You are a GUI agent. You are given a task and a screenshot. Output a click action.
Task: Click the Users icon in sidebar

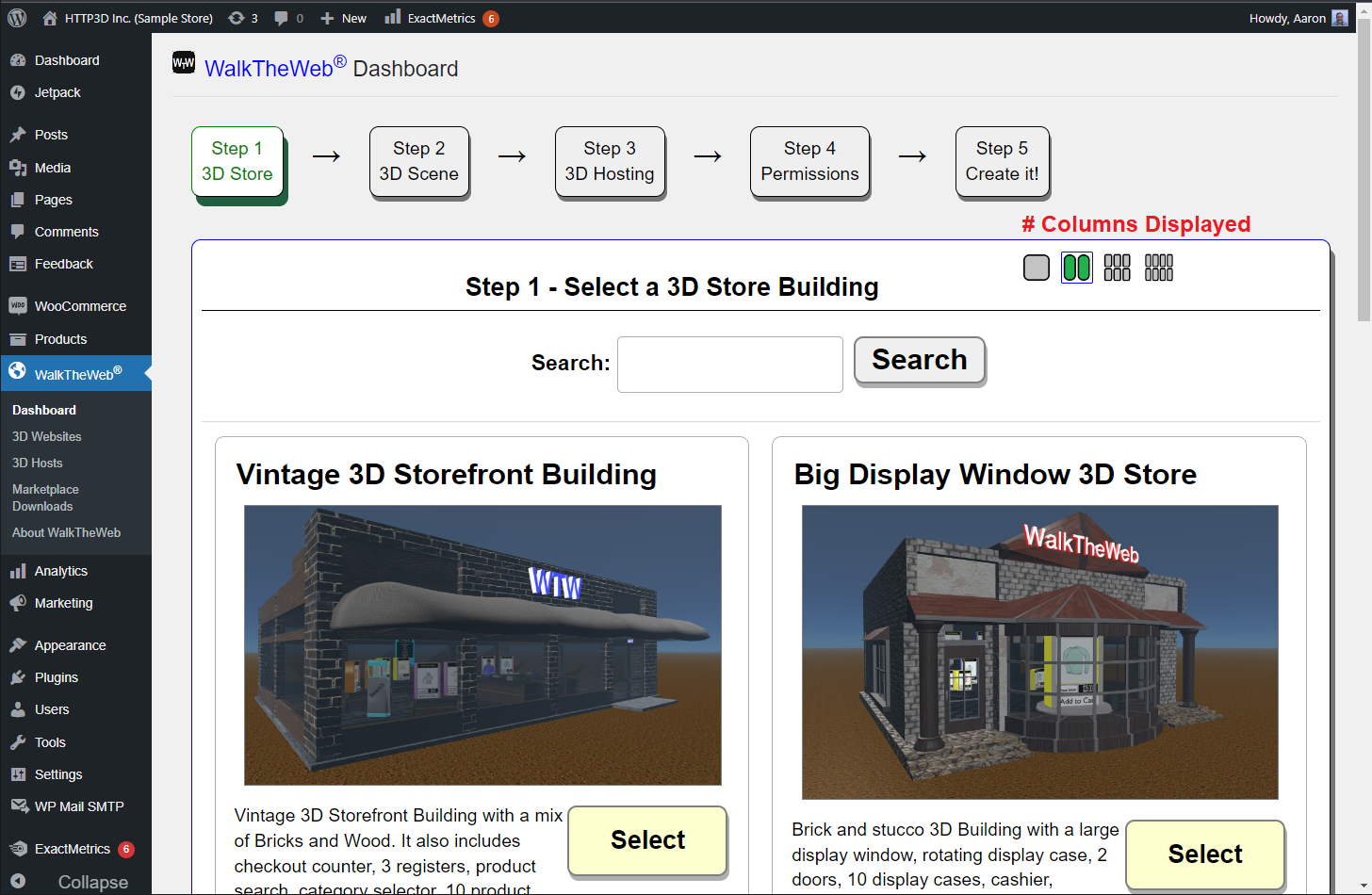(18, 709)
